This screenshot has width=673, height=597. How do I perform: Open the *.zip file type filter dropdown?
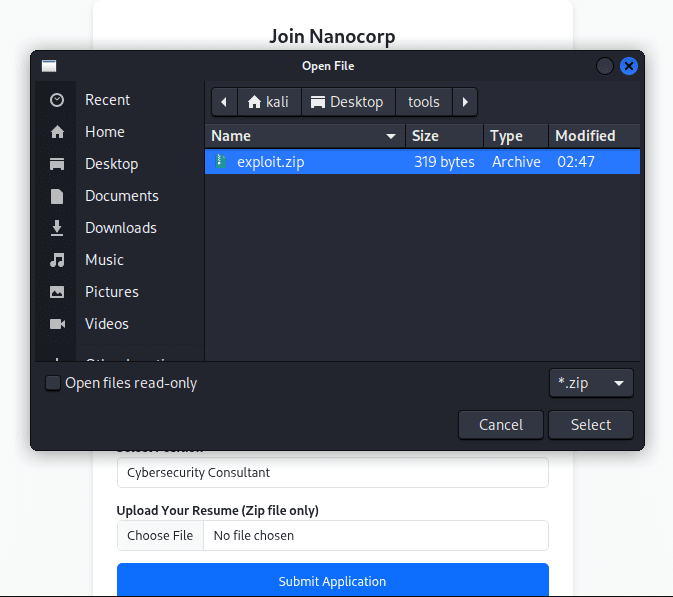591,383
